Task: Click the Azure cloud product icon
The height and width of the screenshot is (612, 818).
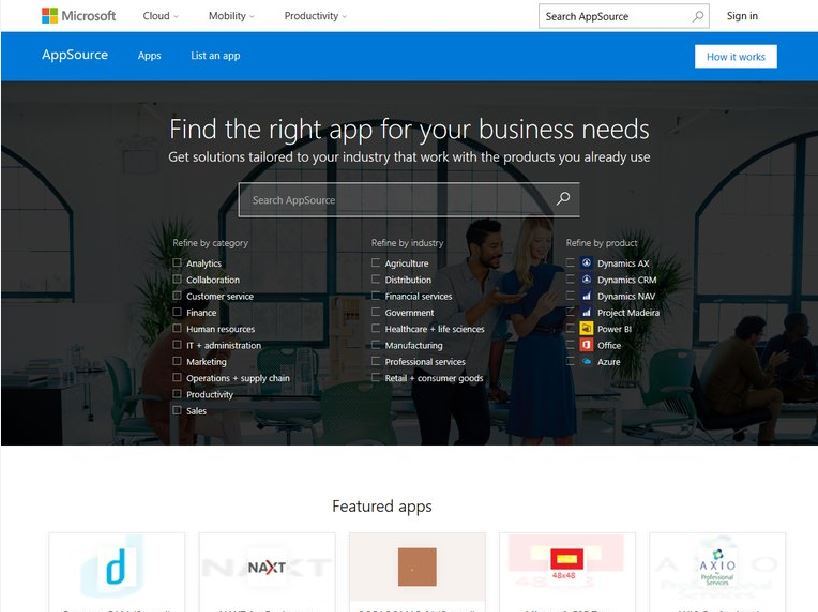Action: (x=586, y=361)
